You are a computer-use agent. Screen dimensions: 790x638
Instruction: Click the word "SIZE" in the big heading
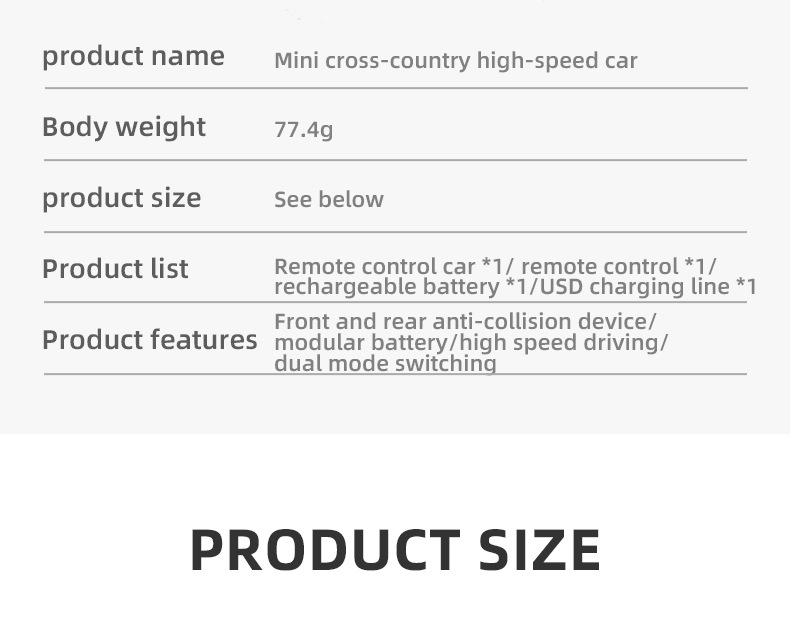point(538,549)
